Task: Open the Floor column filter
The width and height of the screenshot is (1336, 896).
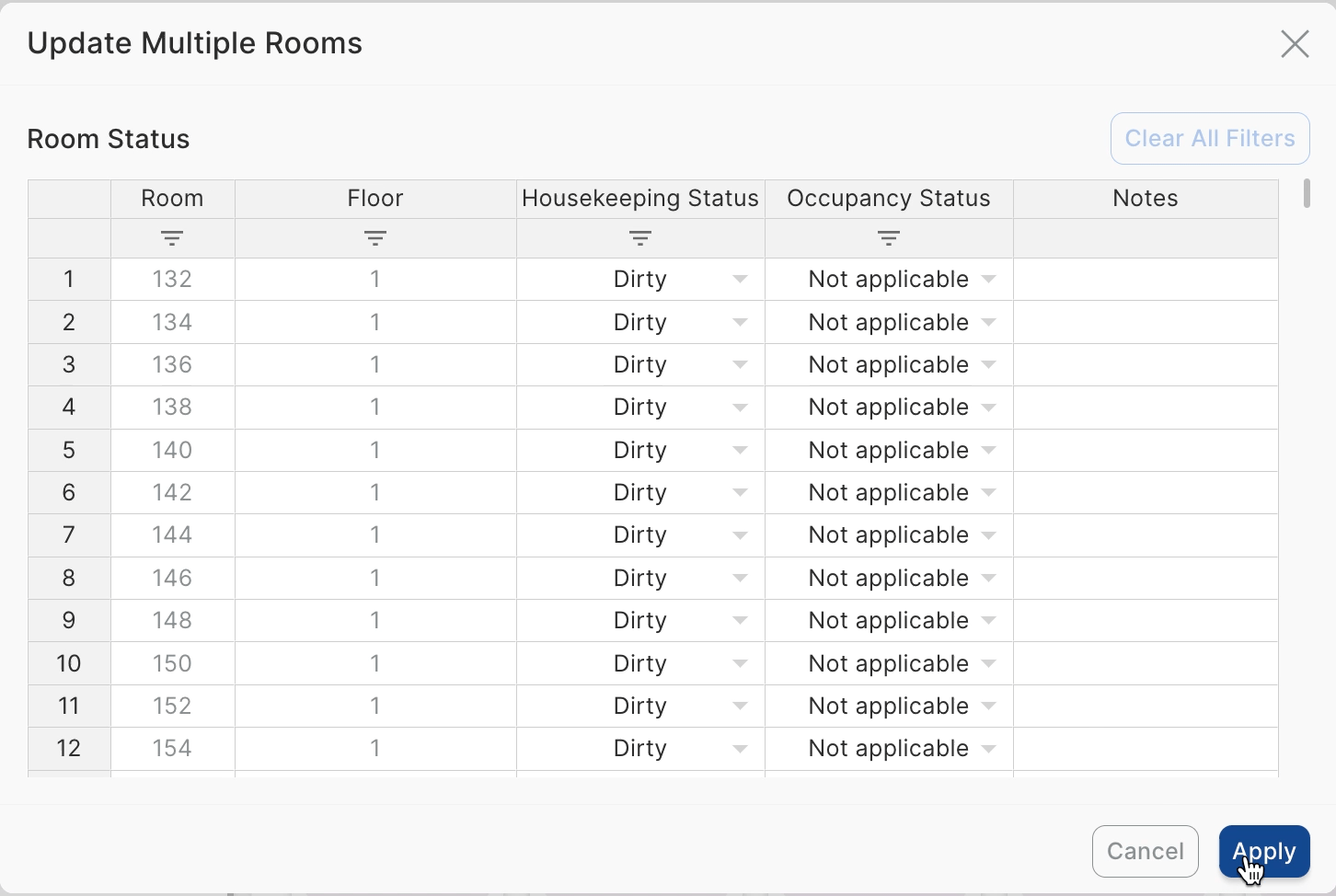Action: coord(374,237)
